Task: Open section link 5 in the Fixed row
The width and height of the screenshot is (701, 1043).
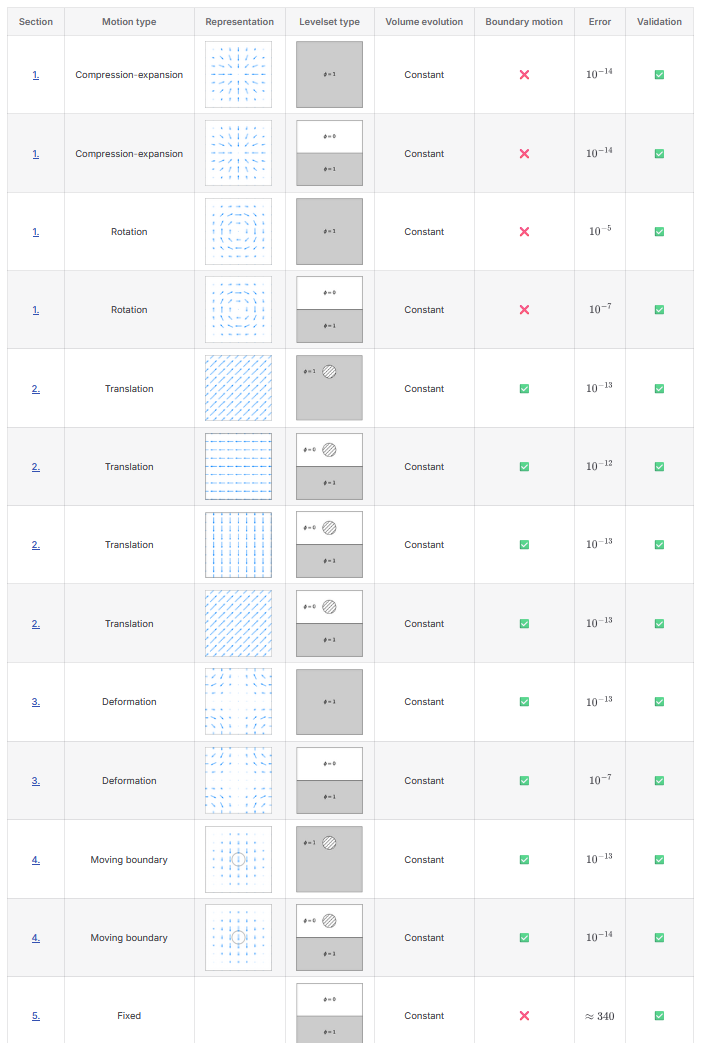Action: click(36, 1016)
